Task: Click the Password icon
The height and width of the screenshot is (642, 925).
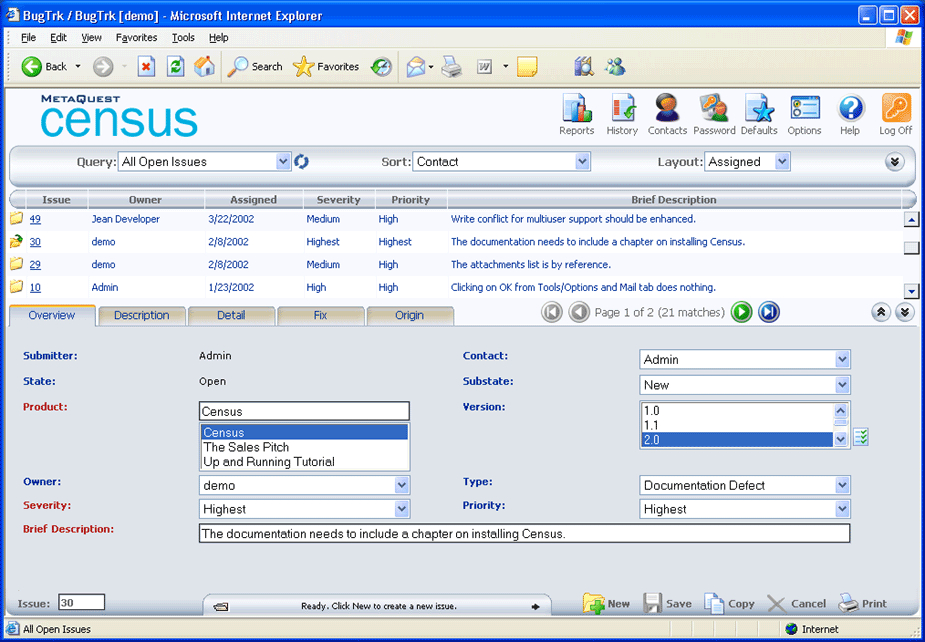Action: click(714, 108)
